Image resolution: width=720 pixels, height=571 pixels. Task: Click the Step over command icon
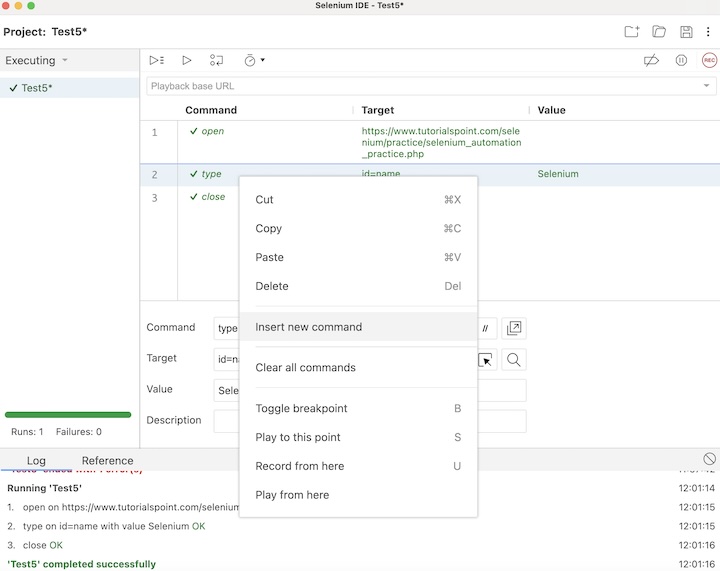216,60
